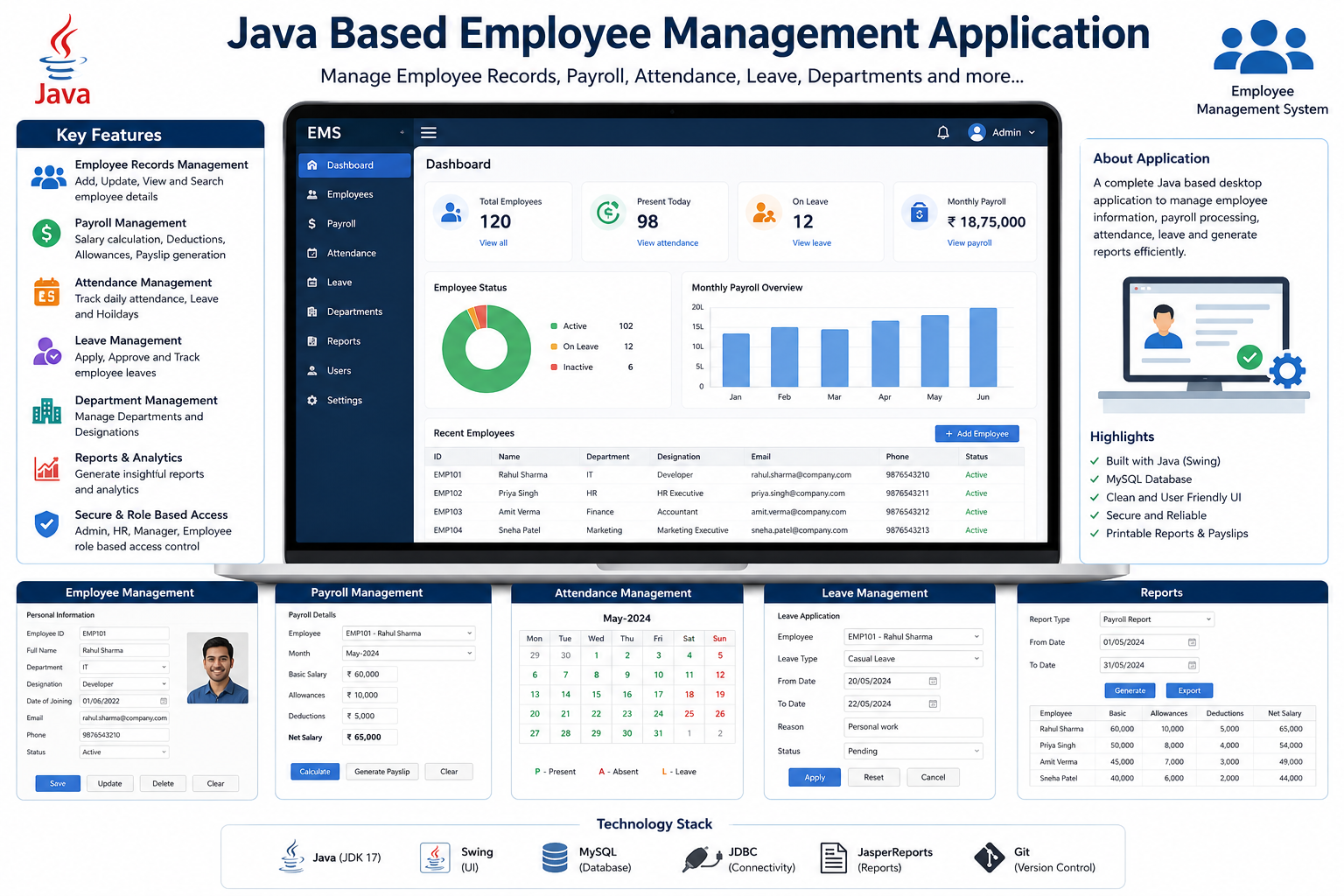The image size is (1344, 896).
Task: Click the Apply button in Leave Management
Action: coord(815,778)
